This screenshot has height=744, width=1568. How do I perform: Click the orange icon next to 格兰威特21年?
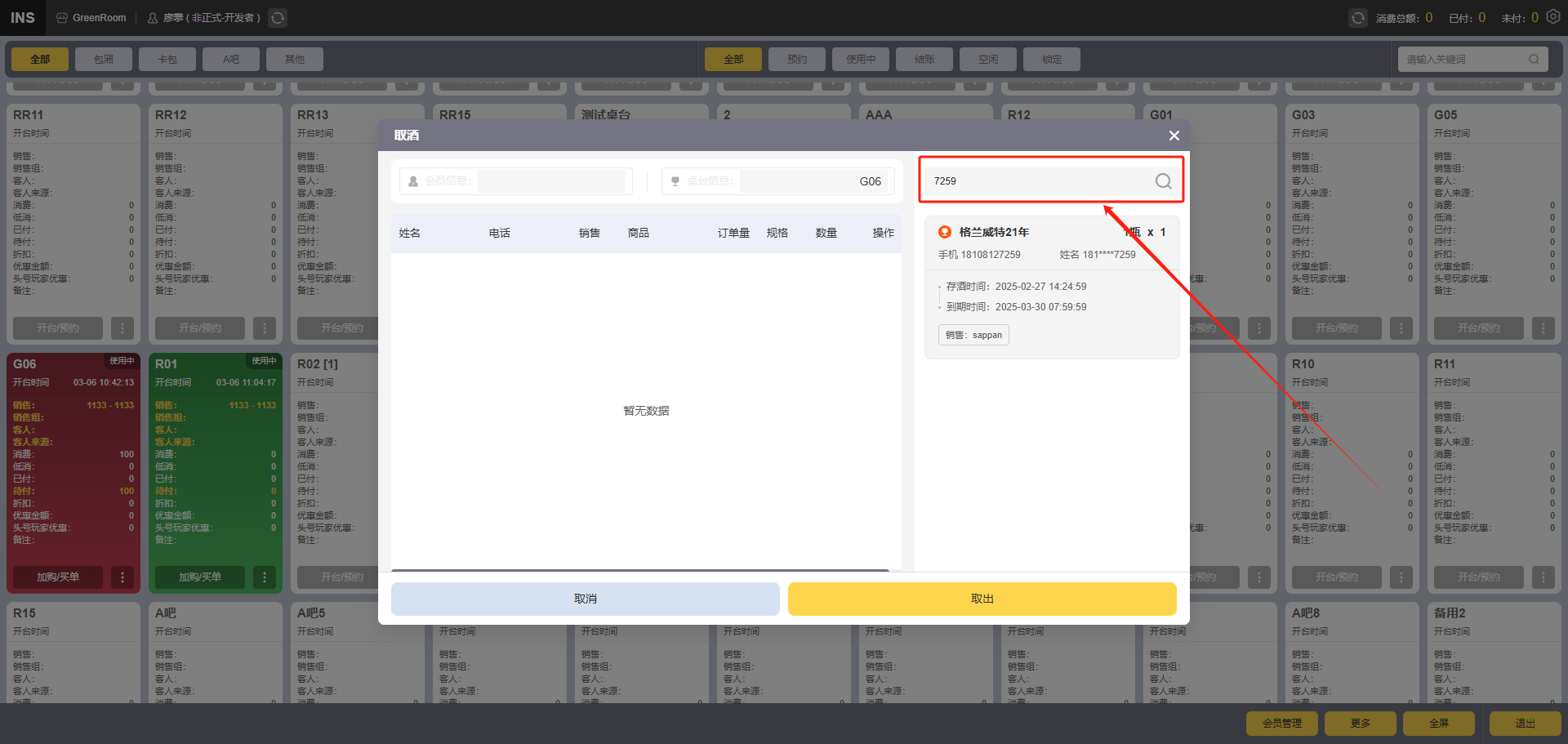[945, 232]
